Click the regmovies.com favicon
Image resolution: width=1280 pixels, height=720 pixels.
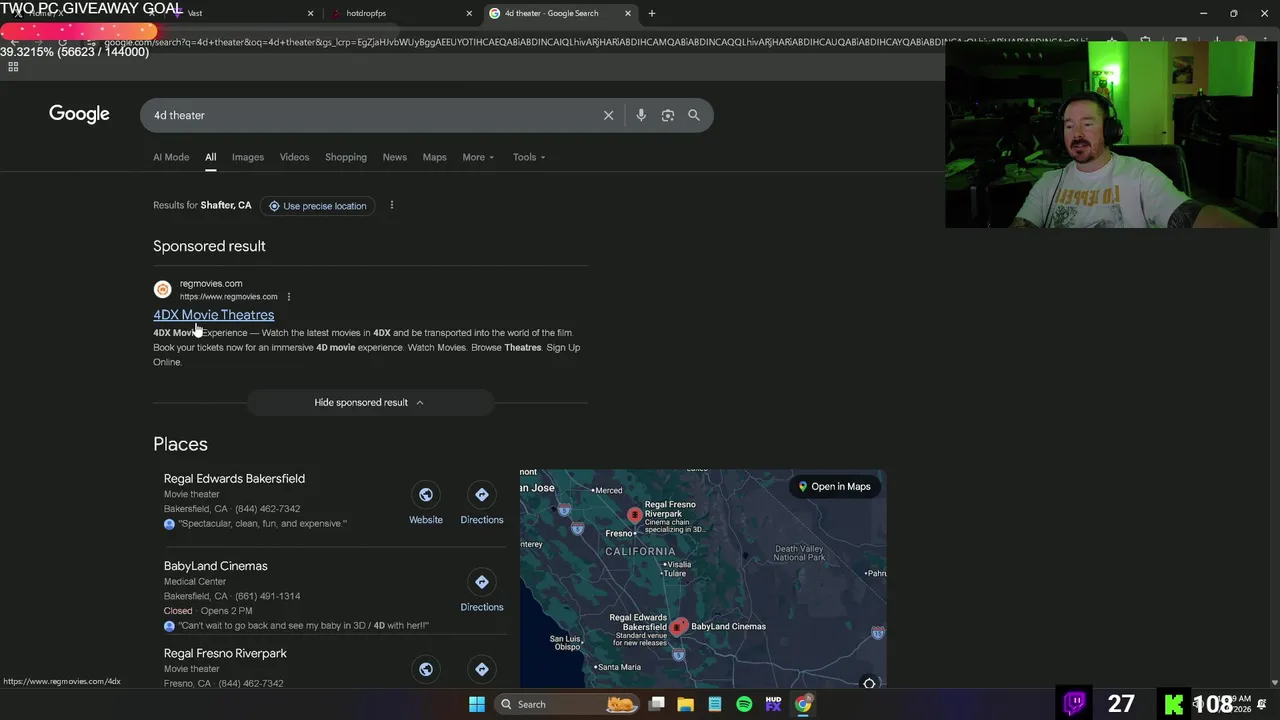(162, 290)
